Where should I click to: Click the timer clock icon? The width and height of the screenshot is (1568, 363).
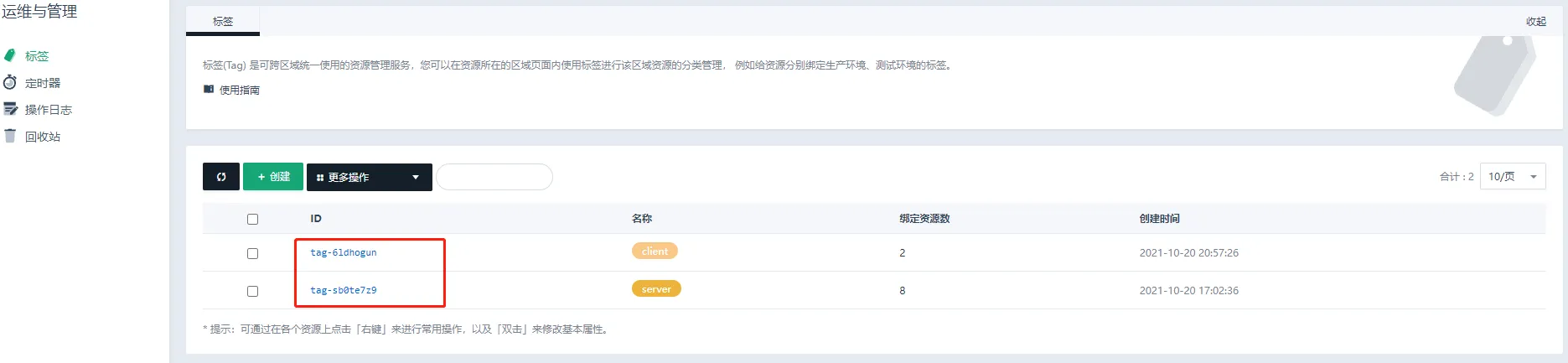point(10,82)
